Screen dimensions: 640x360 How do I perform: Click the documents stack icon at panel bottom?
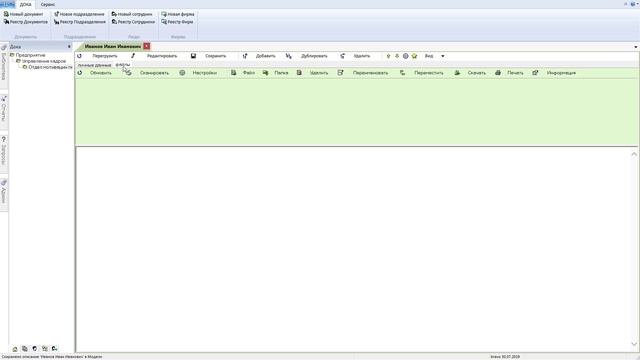[x=25, y=349]
